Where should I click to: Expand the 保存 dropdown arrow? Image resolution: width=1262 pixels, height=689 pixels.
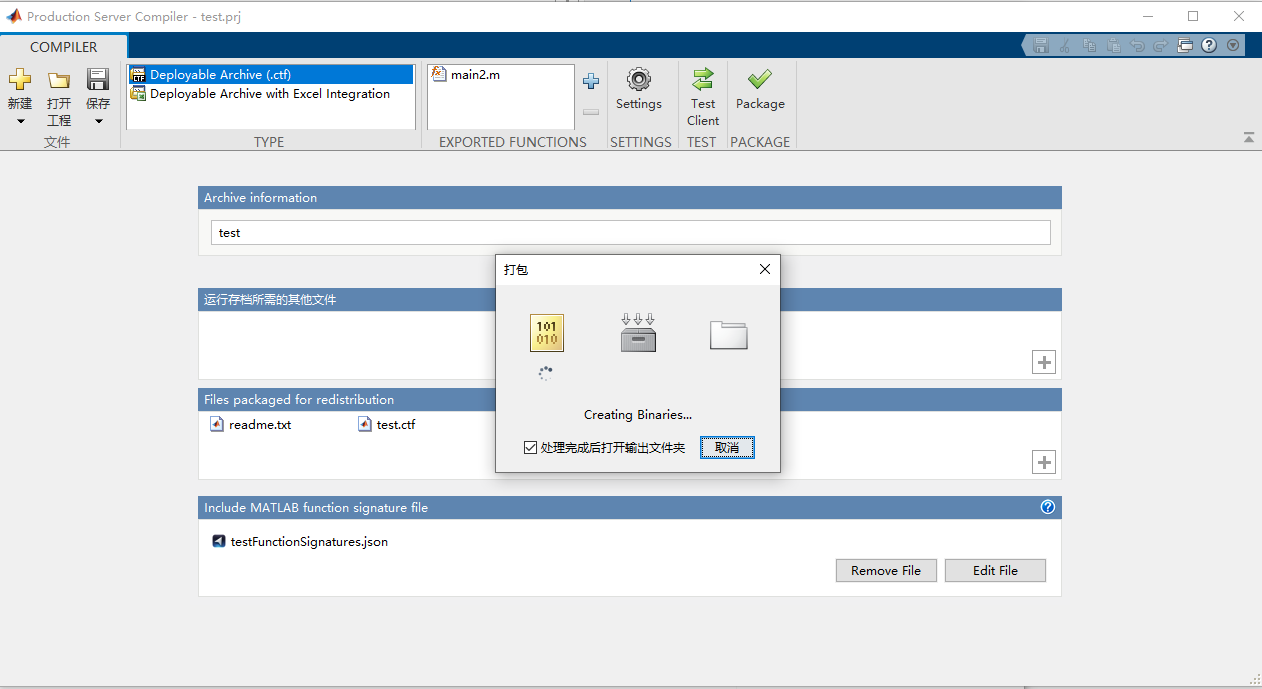click(98, 121)
